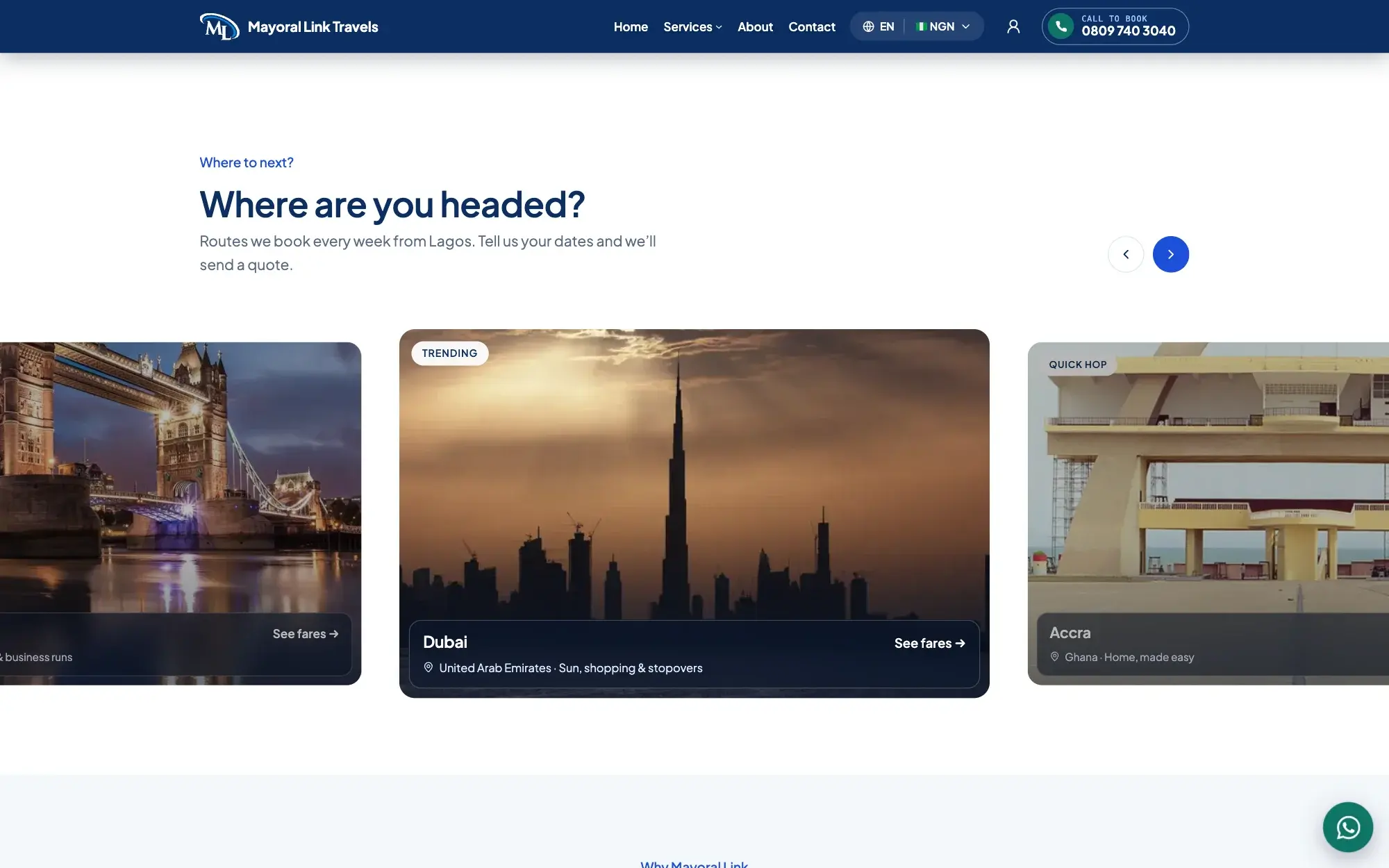Click the location pin on Accra card
This screenshot has height=868, width=1389.
(x=1054, y=657)
